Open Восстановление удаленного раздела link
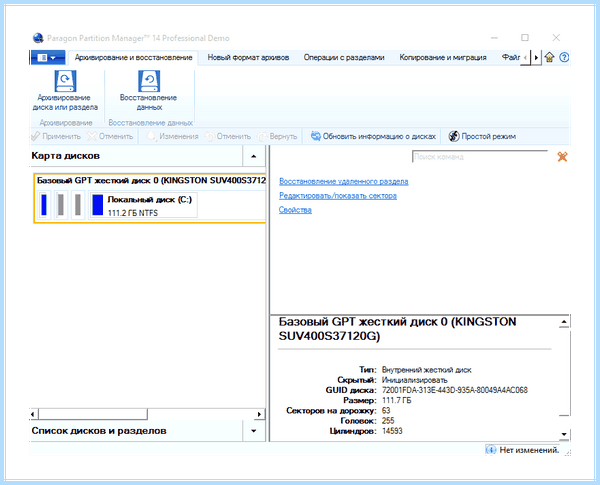600x485 pixels. pos(344,181)
